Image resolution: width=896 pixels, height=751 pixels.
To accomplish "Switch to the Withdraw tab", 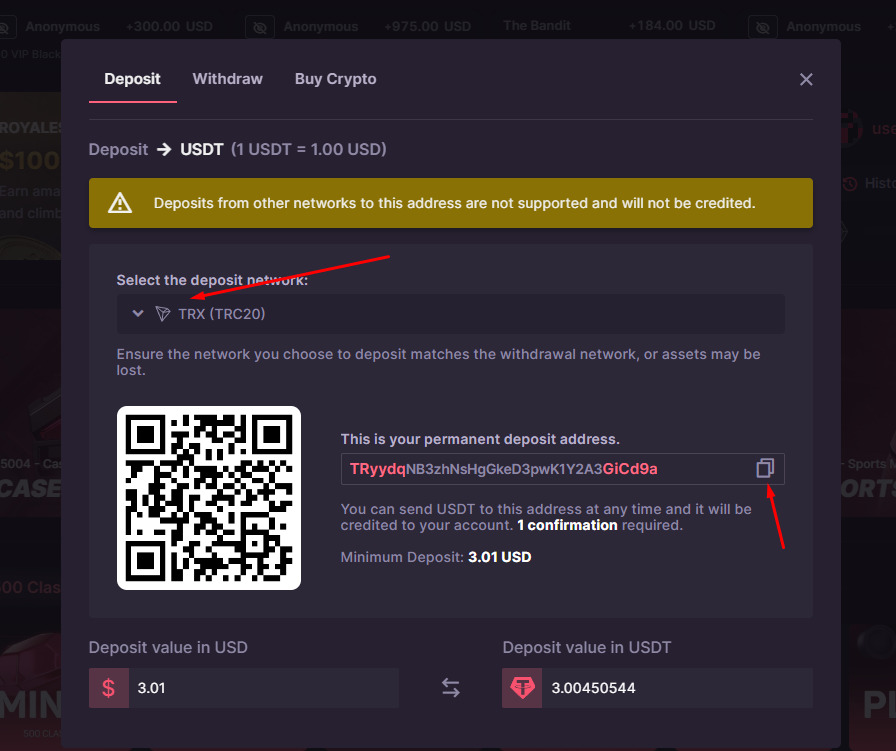I will click(227, 79).
